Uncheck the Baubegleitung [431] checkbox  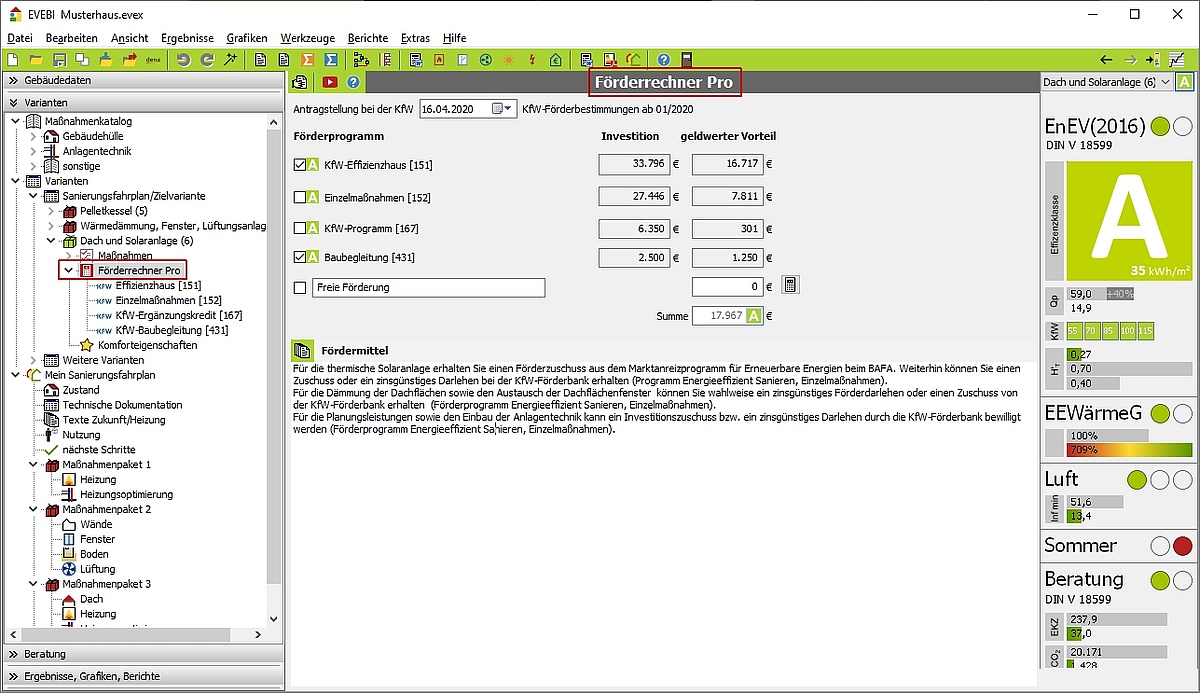pos(300,257)
